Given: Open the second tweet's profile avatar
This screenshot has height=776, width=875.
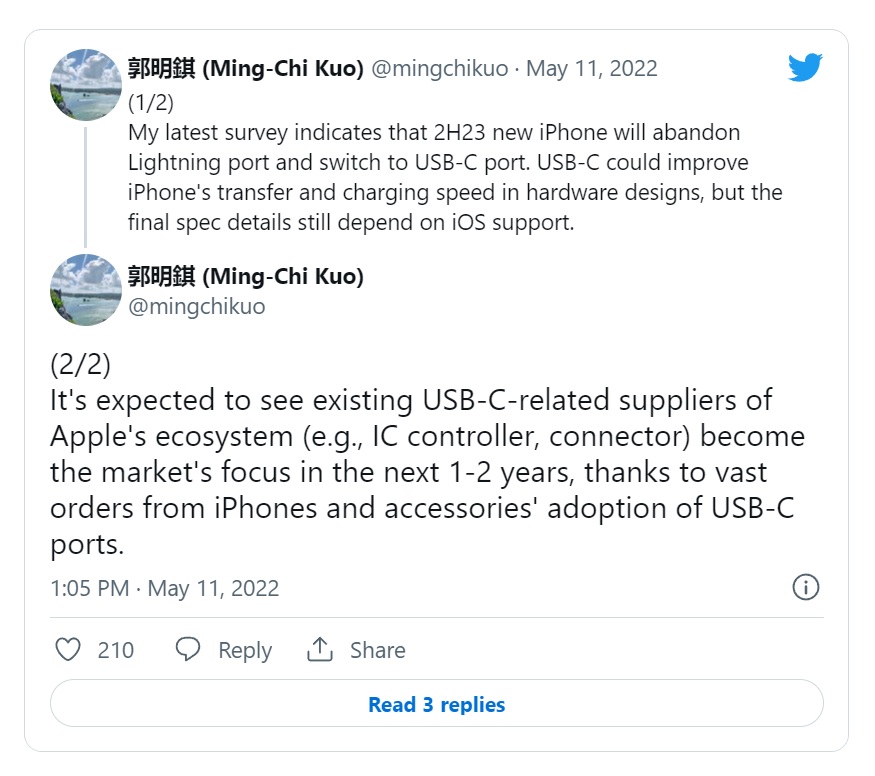Looking at the screenshot, I should [x=86, y=290].
